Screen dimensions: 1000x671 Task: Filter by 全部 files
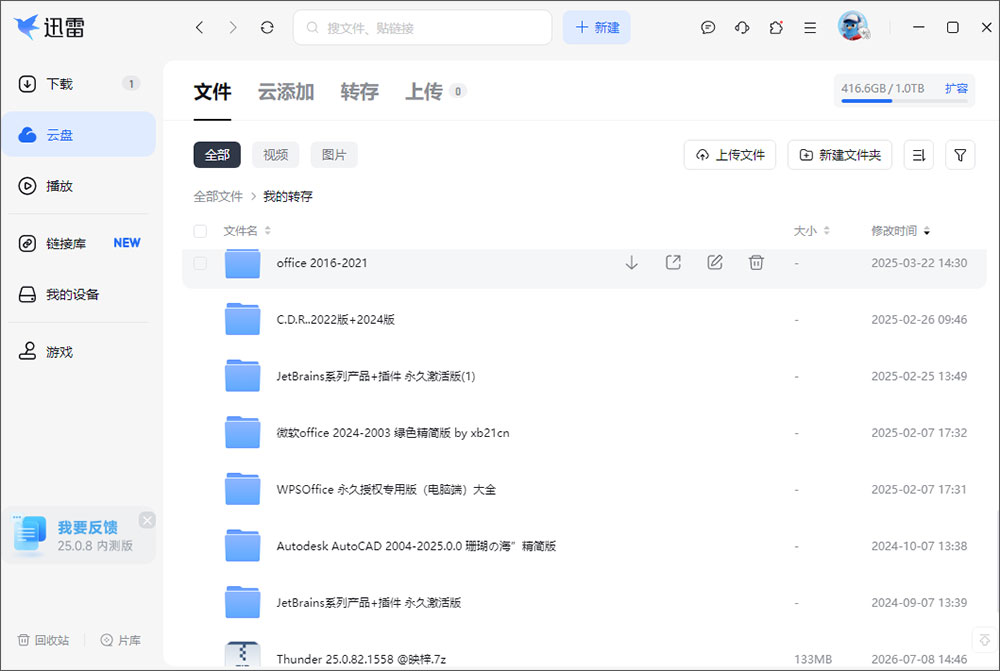217,155
